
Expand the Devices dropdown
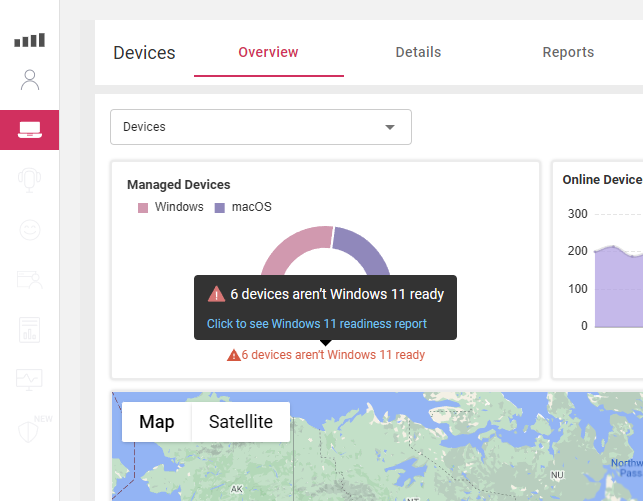[x=260, y=127]
